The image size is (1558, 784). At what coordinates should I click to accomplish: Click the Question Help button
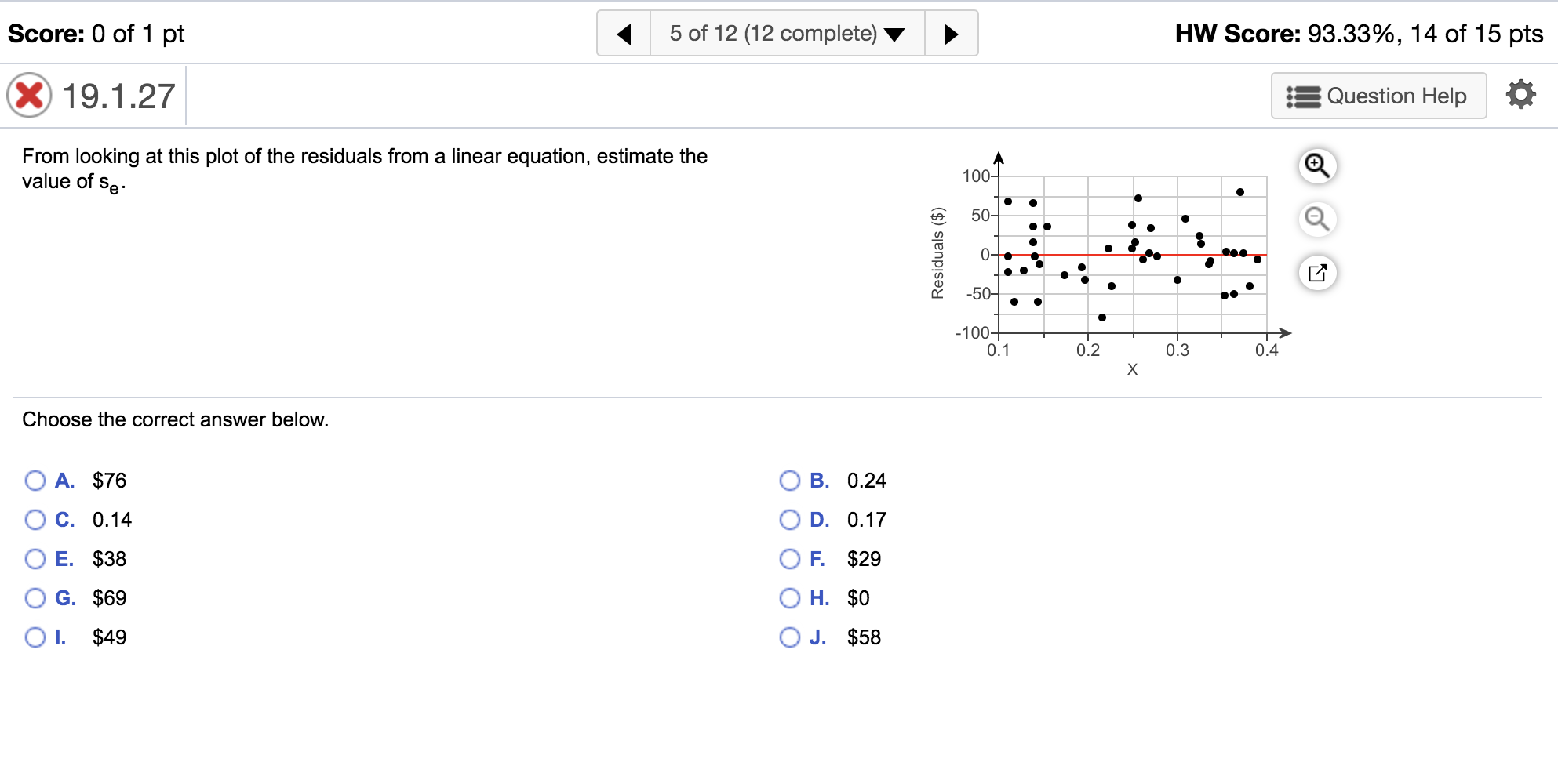tap(1379, 95)
